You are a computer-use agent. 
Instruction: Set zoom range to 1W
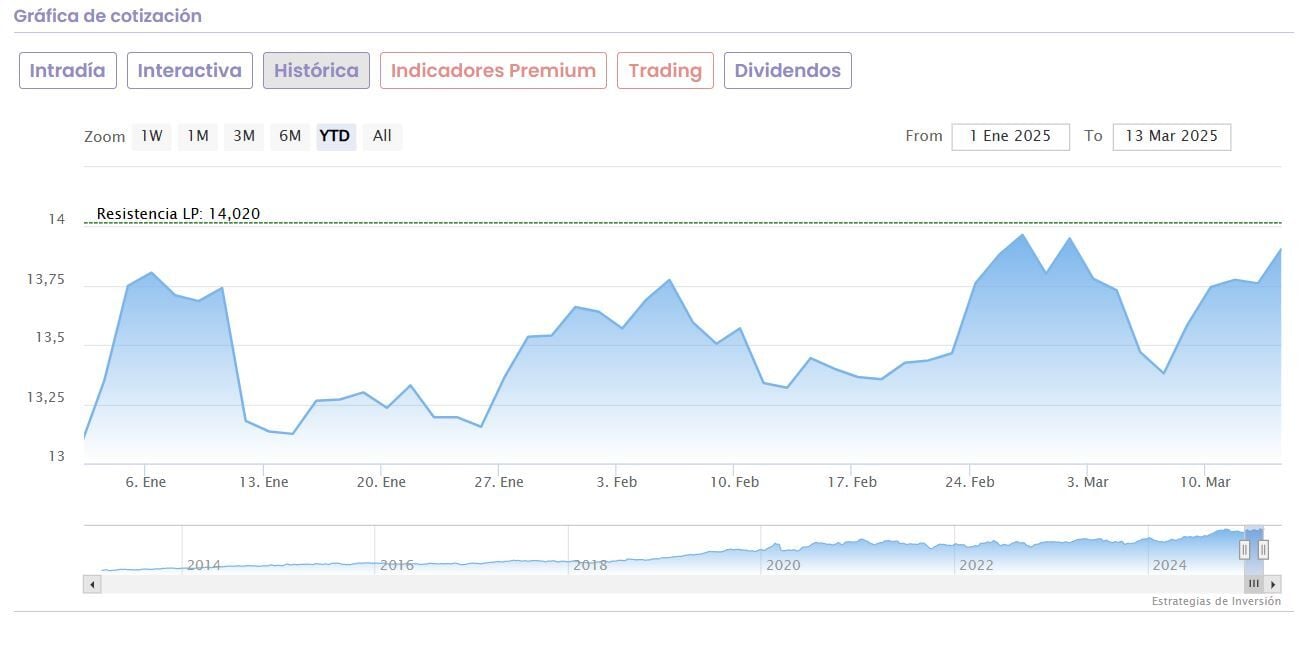click(x=151, y=136)
